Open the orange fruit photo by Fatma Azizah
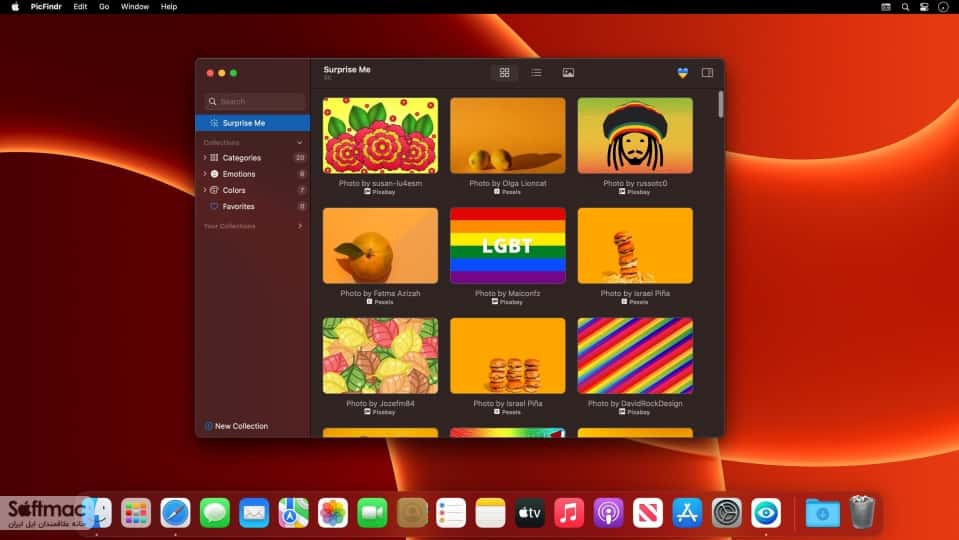Image resolution: width=959 pixels, height=540 pixels. [x=380, y=246]
